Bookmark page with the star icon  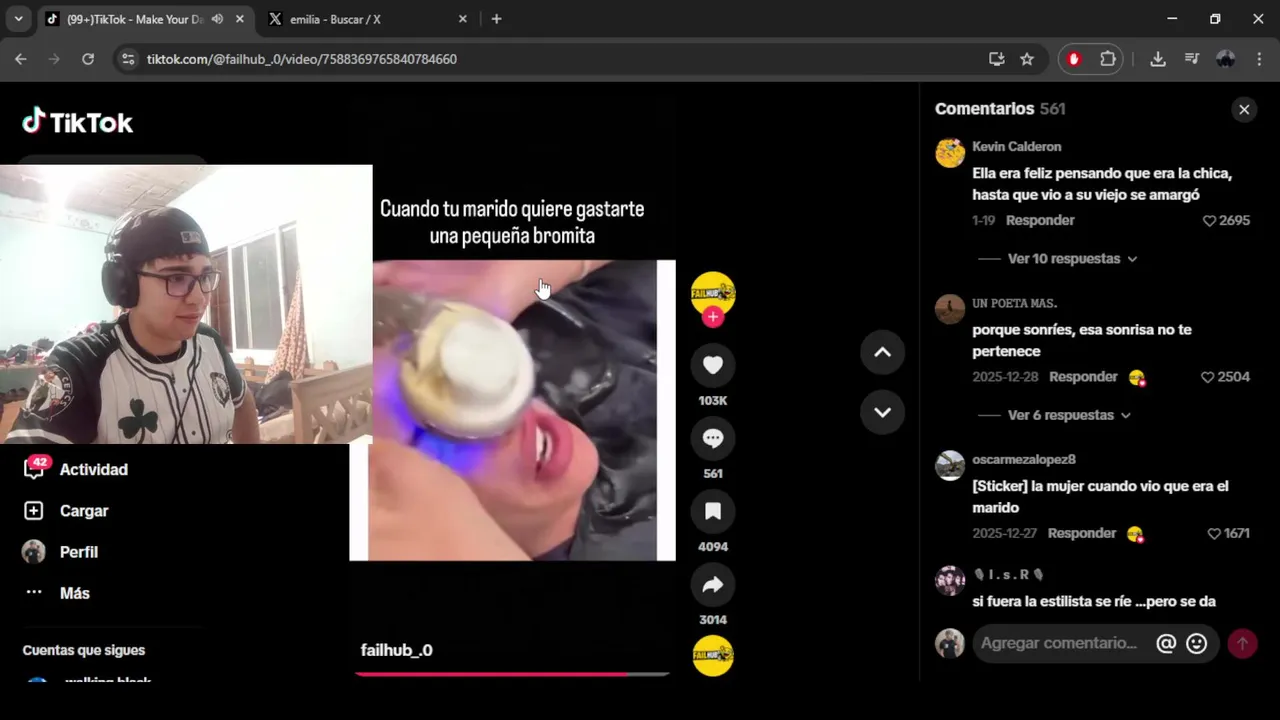(x=1027, y=59)
